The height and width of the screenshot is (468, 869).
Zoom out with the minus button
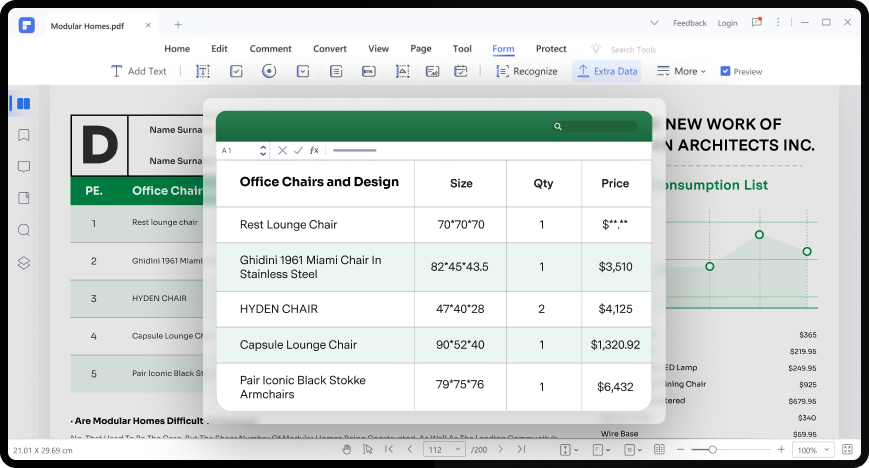tap(681, 450)
